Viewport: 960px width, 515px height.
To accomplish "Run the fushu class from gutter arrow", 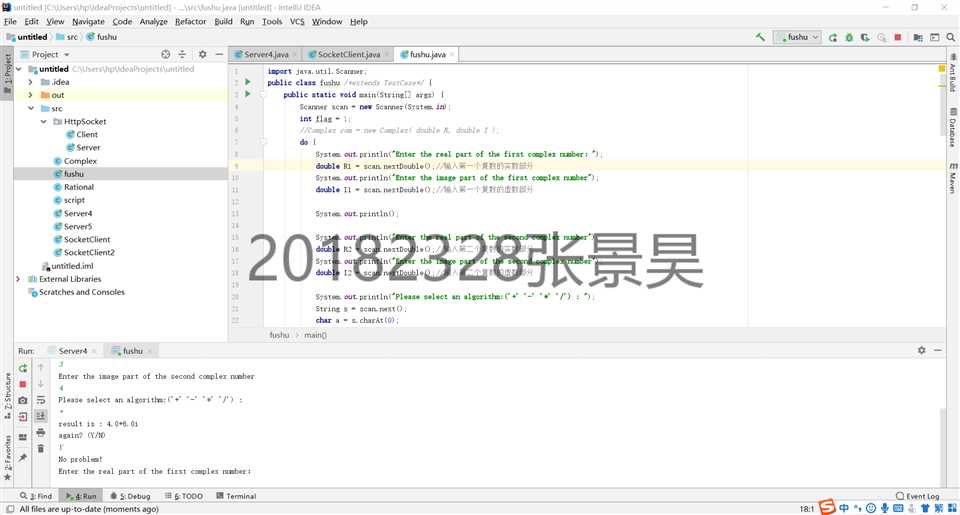I will tap(247, 82).
